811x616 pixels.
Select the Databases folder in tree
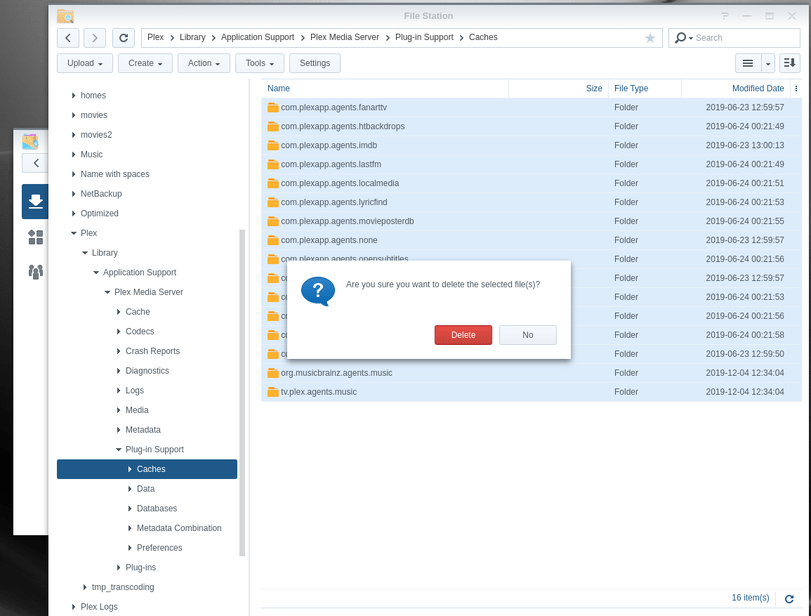pos(157,508)
